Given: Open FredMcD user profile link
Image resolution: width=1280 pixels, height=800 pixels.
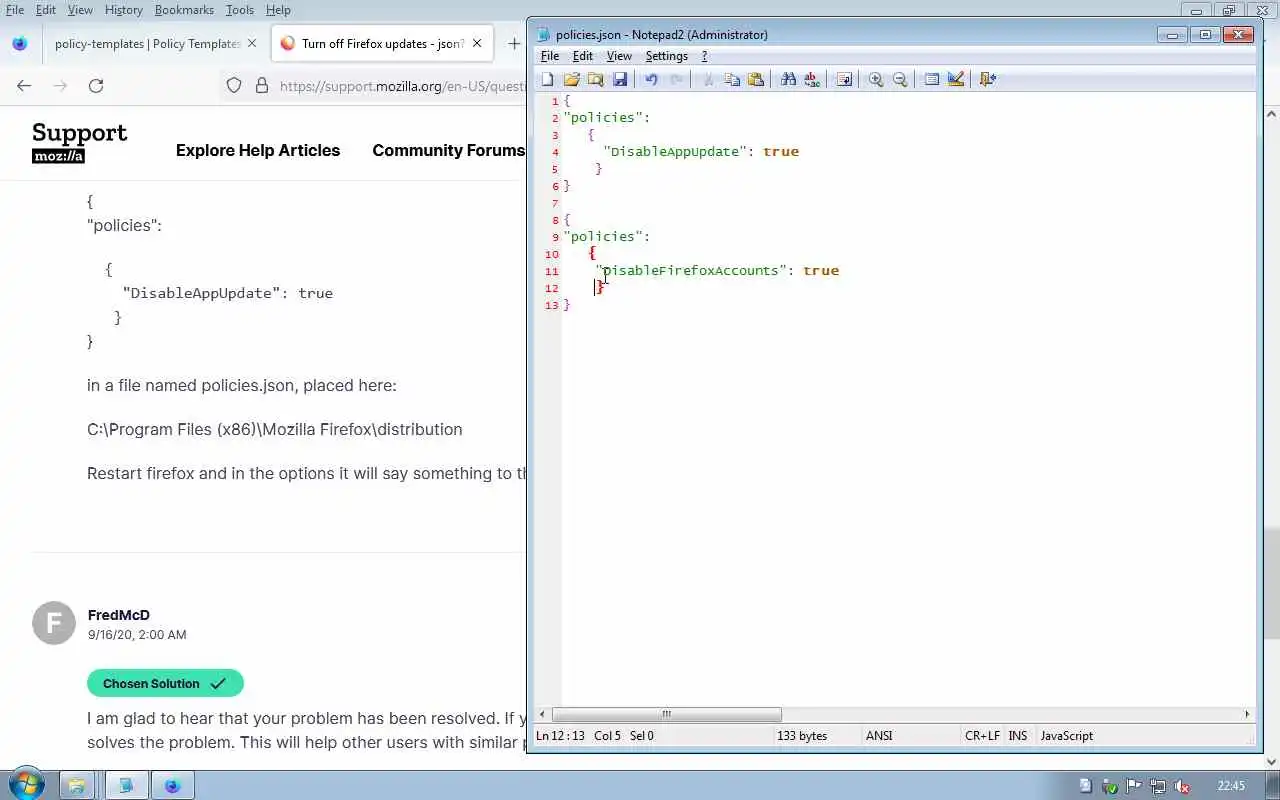Looking at the screenshot, I should 119,615.
